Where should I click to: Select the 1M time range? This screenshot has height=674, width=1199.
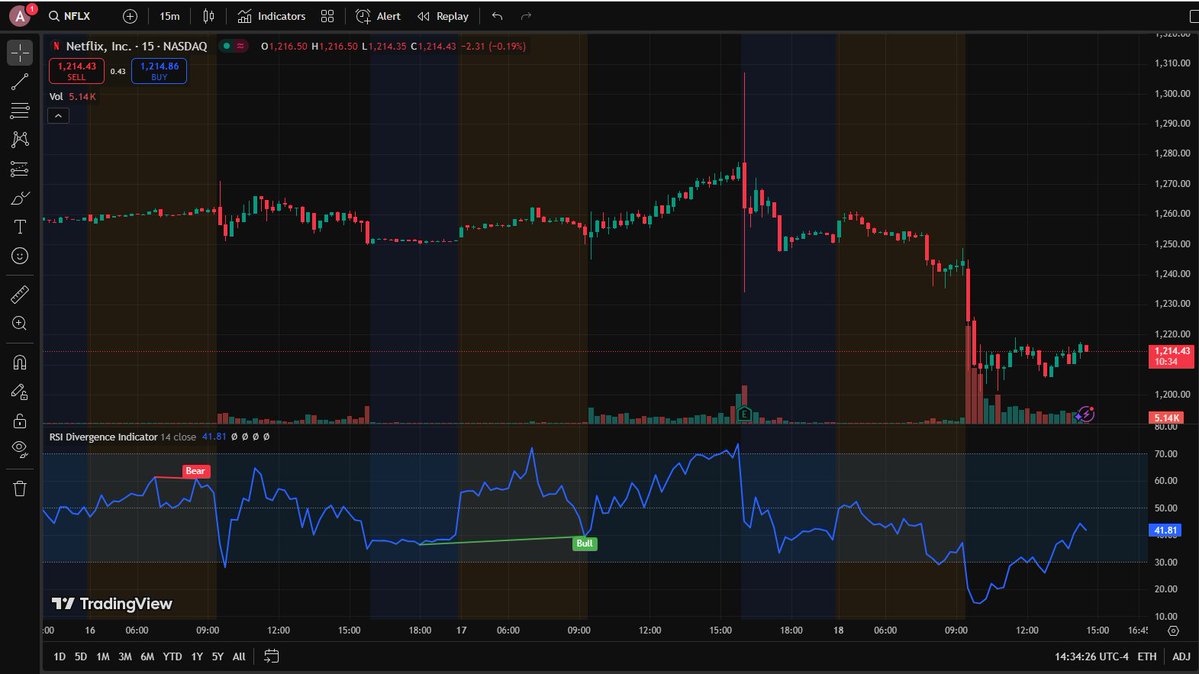click(x=103, y=656)
